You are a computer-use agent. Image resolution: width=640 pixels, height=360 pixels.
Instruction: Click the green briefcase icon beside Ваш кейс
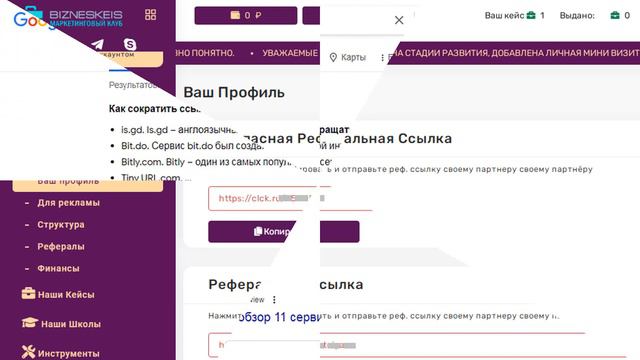click(x=531, y=16)
